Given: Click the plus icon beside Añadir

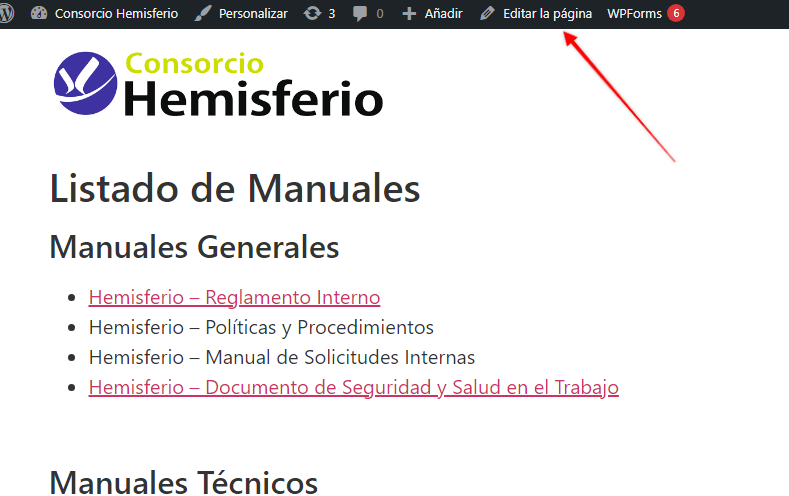Looking at the screenshot, I should (409, 14).
